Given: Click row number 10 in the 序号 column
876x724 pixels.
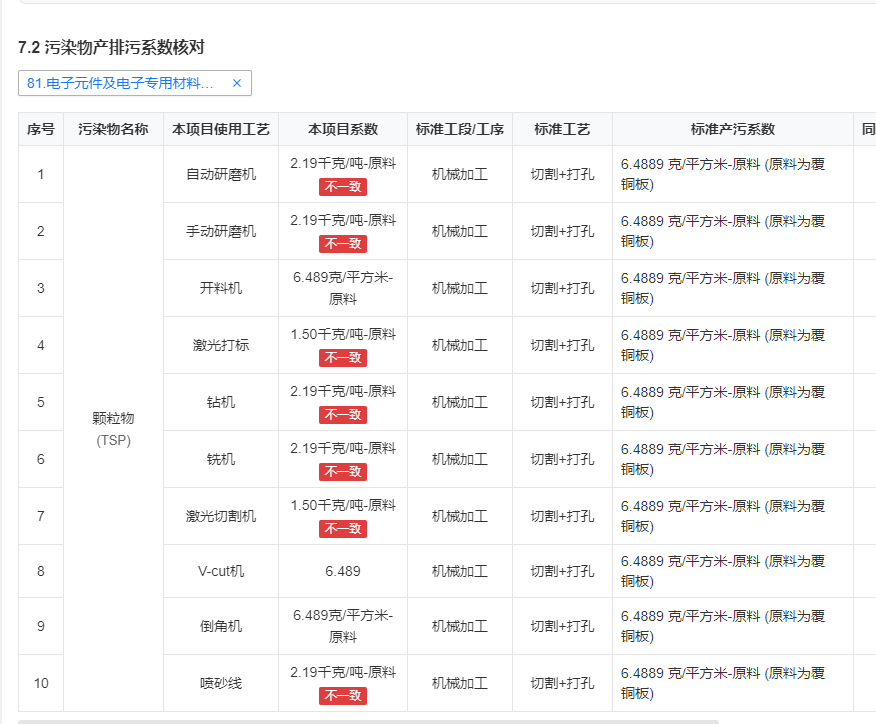Looking at the screenshot, I should tap(41, 683).
